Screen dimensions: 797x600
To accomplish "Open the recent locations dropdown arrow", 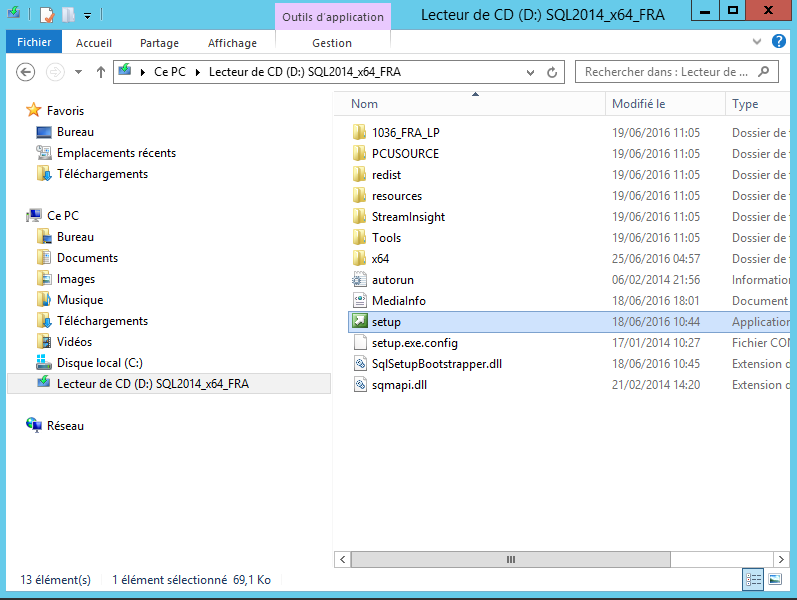I will click(78, 72).
